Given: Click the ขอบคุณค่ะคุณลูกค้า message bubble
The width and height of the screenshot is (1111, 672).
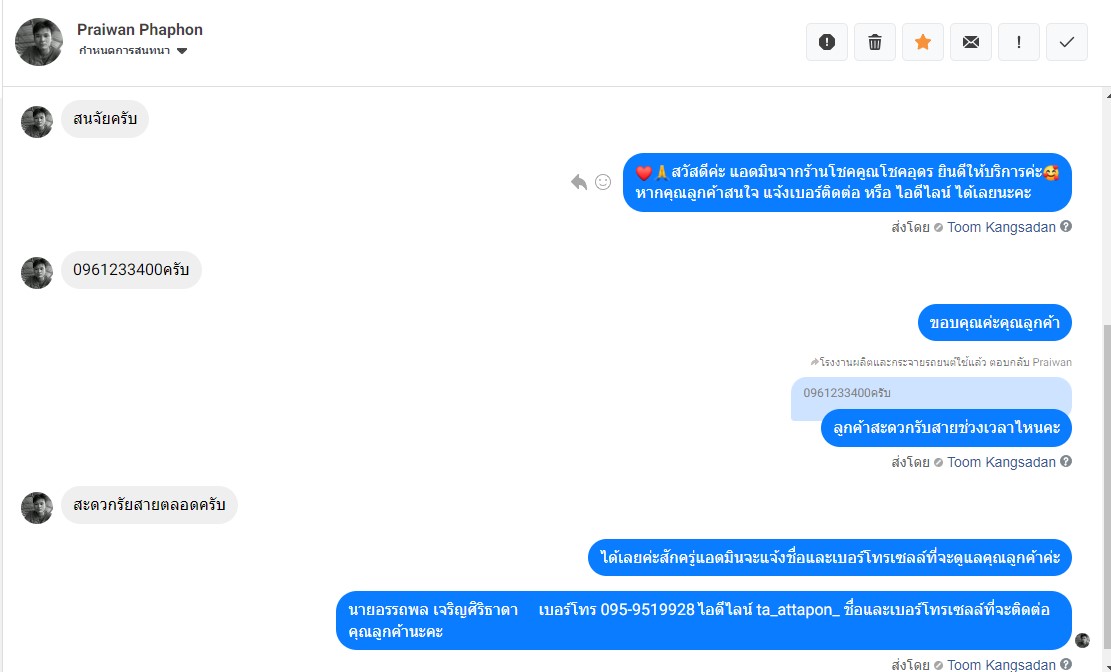Looking at the screenshot, I should (x=995, y=323).
